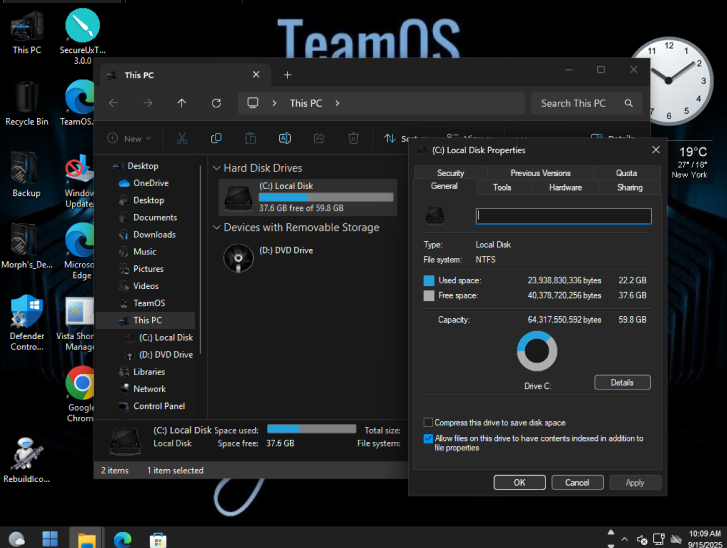The height and width of the screenshot is (548, 727).
Task: Launch Microsoft Edge from taskbar
Action: [x=122, y=539]
